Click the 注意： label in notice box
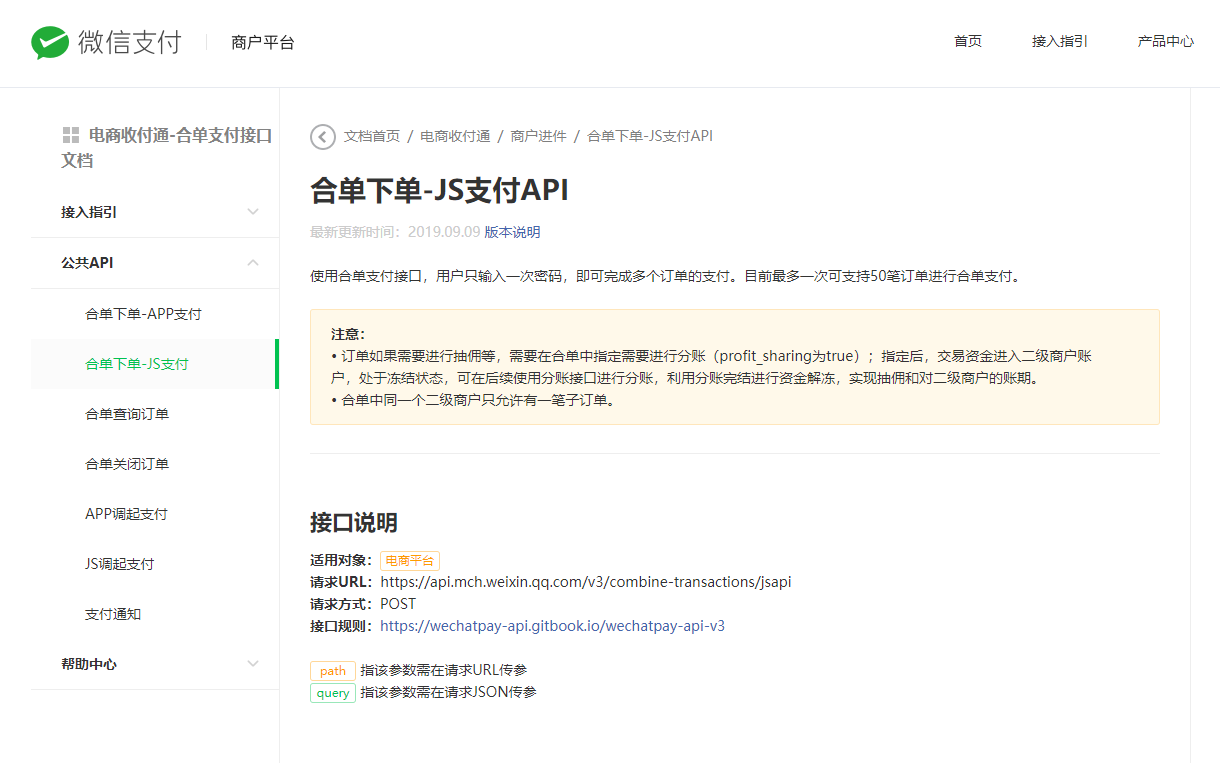Screen dimensions: 1220x763 348,334
